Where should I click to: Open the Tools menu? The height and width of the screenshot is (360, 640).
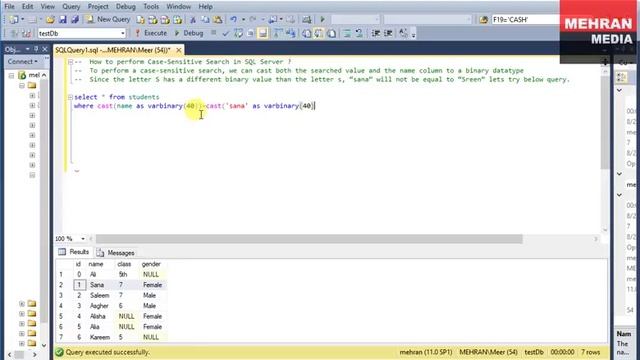(x=151, y=7)
